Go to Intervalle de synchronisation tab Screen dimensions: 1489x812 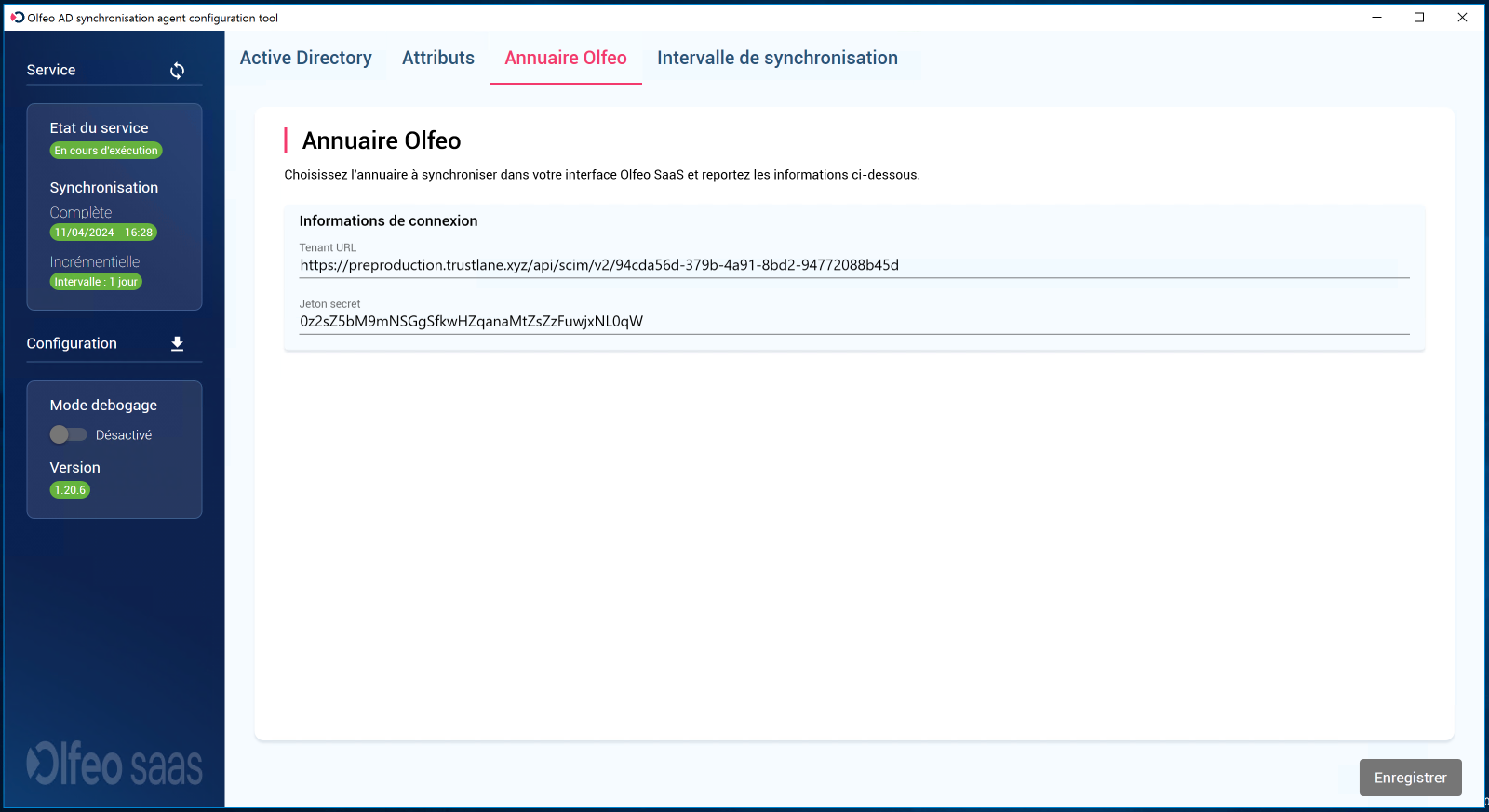point(777,58)
